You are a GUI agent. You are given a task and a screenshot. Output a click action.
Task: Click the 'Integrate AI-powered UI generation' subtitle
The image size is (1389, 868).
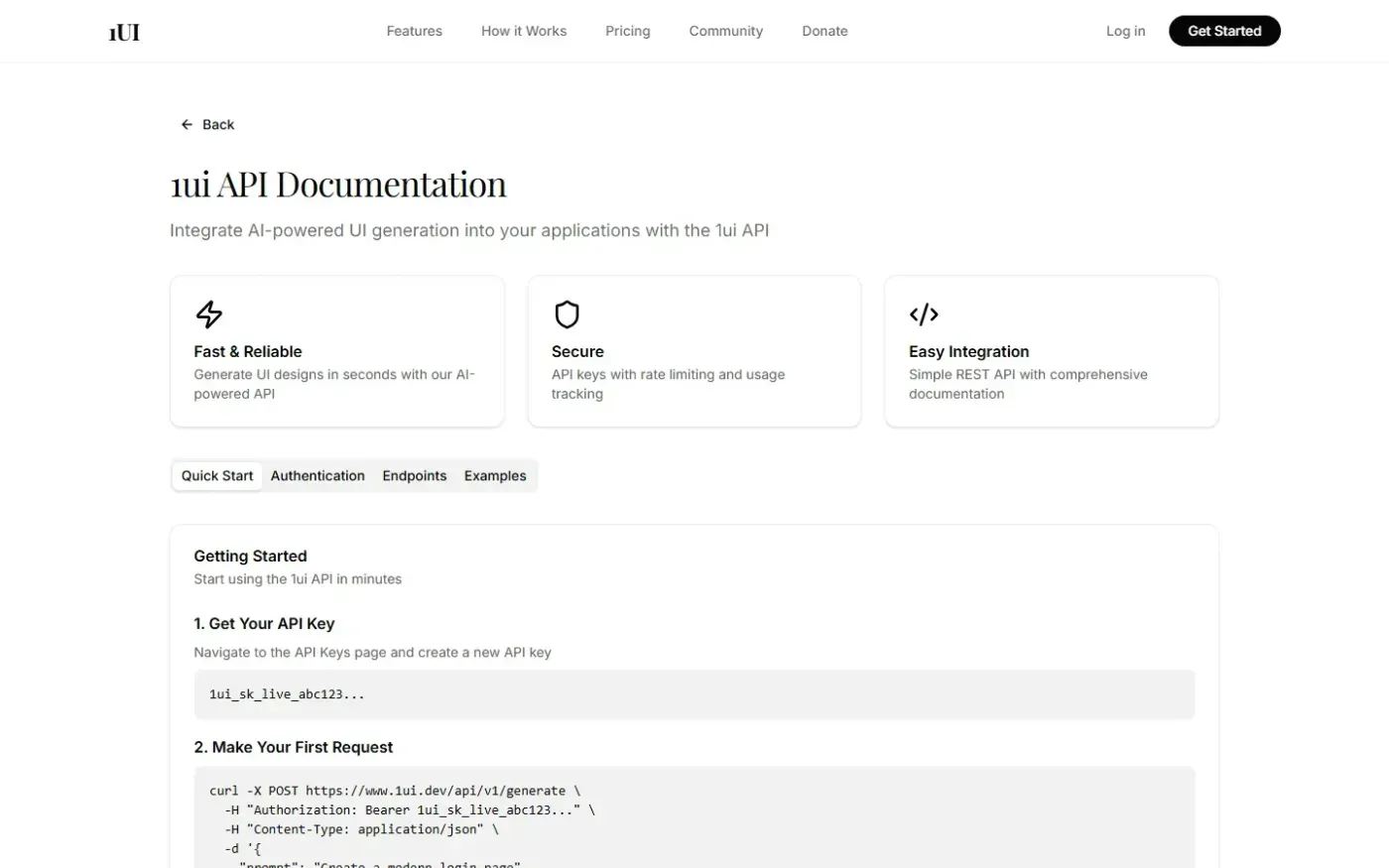pyautogui.click(x=469, y=231)
